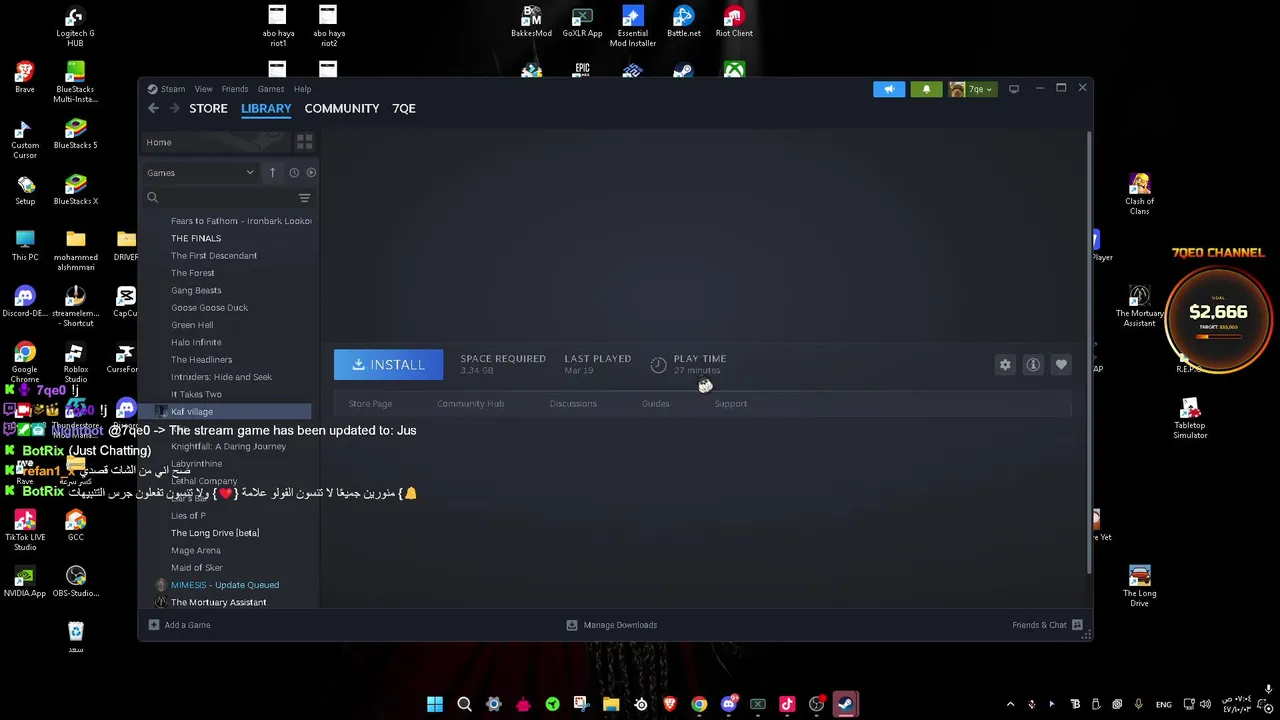Image resolution: width=1280 pixels, height=720 pixels.
Task: Open the Guides link
Action: pos(656,404)
